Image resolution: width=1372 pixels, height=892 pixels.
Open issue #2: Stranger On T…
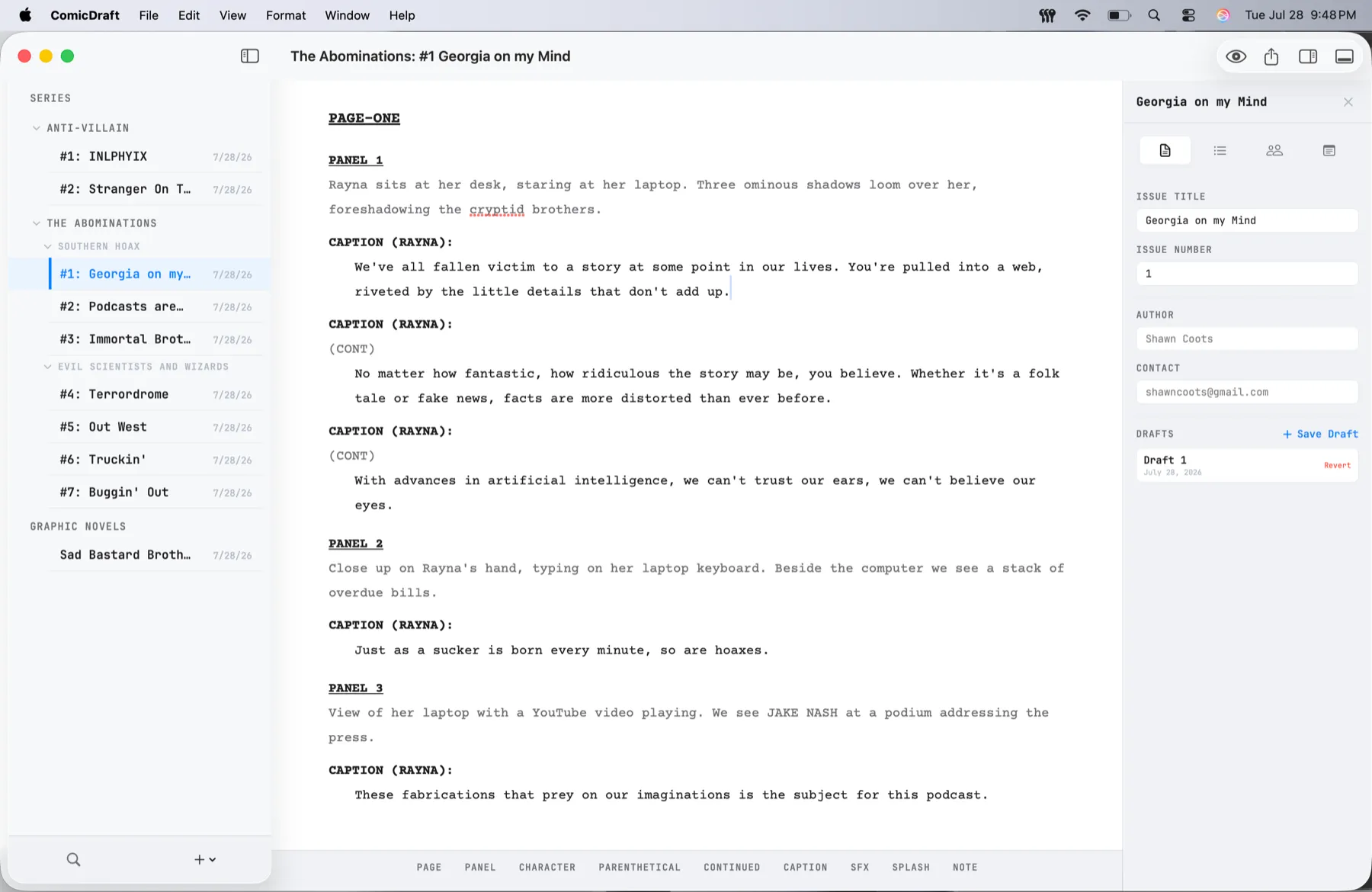(155, 189)
